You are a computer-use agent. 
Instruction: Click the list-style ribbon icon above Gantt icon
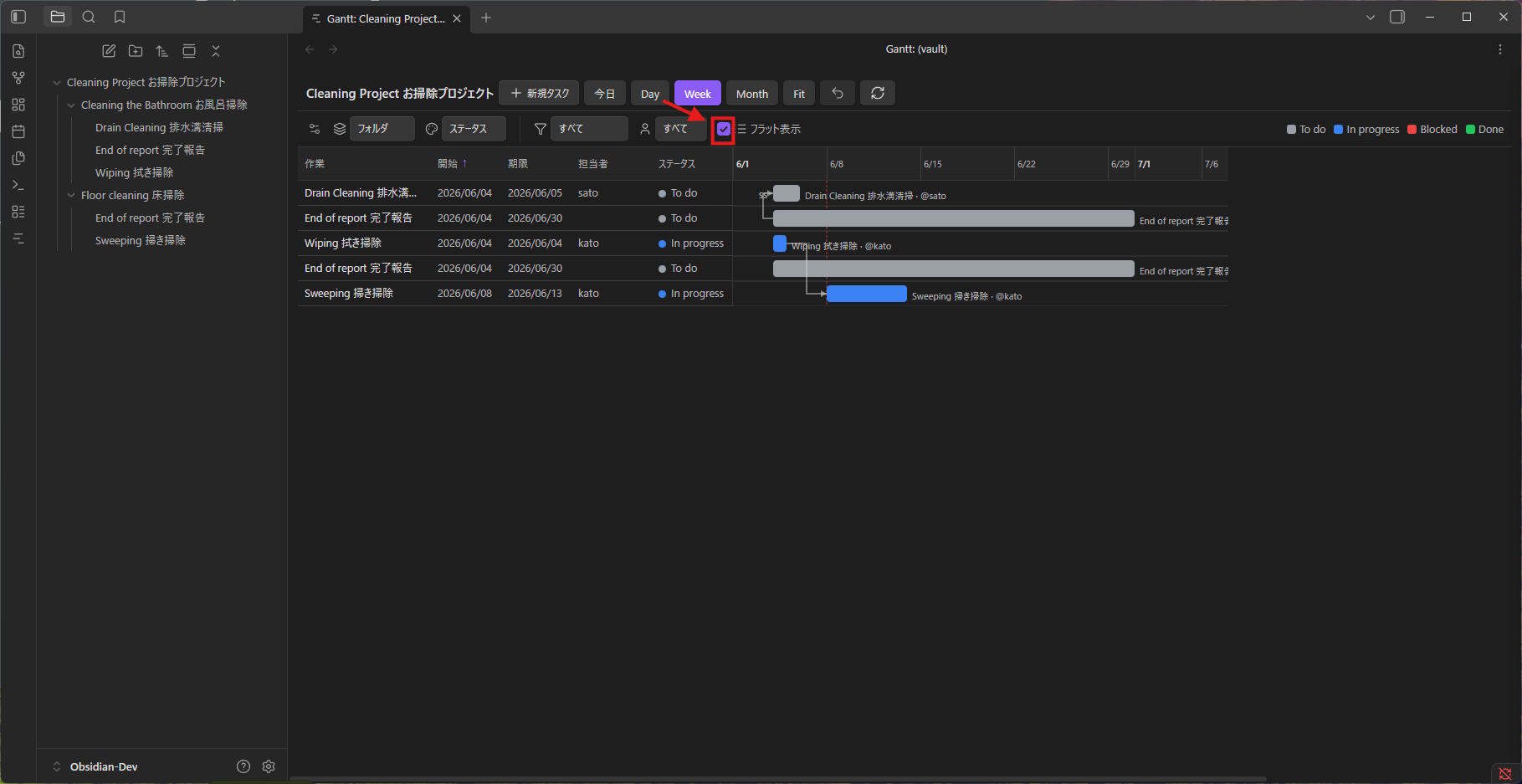point(18,212)
